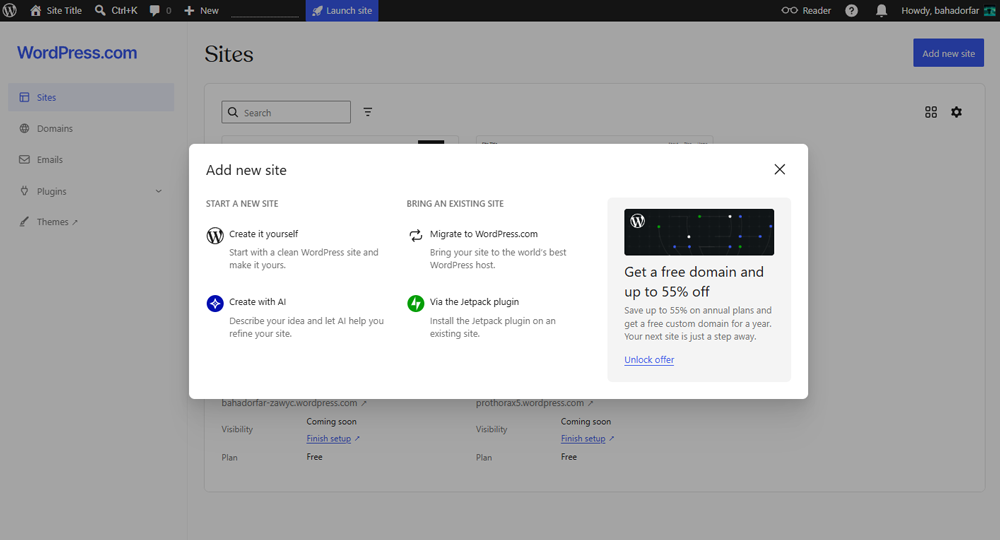Viewport: 1000px width, 540px height.
Task: Choose Via the Jetpack plugin option
Action: 498,317
